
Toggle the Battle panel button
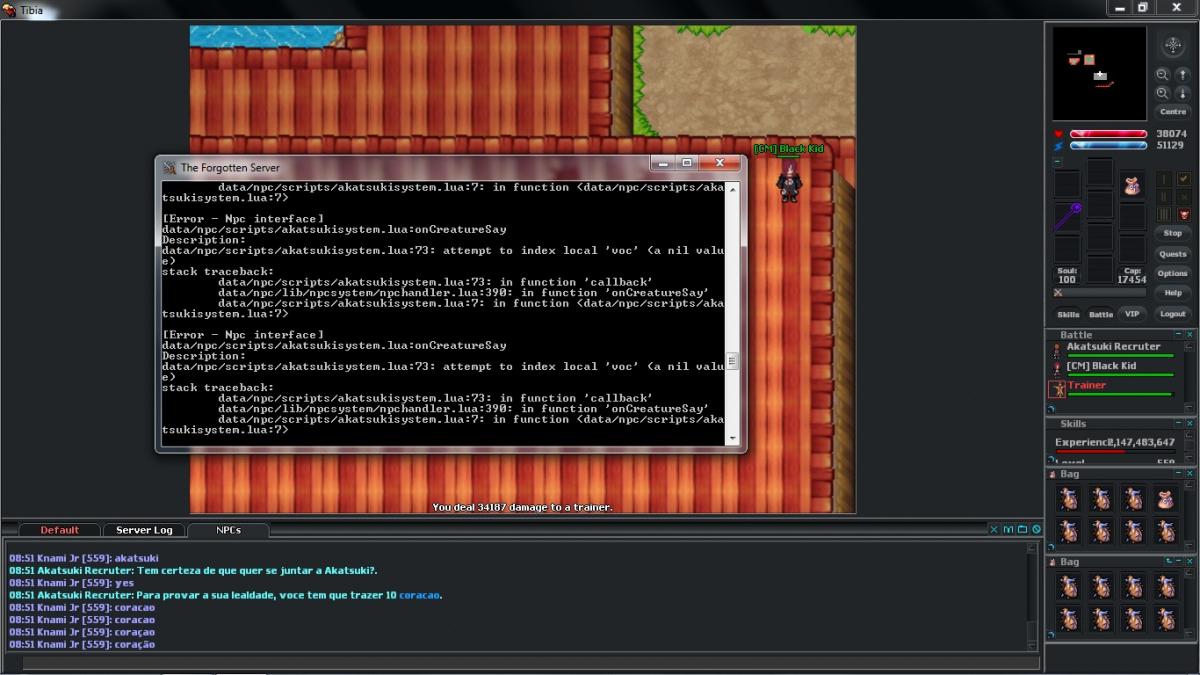[x=1100, y=314]
